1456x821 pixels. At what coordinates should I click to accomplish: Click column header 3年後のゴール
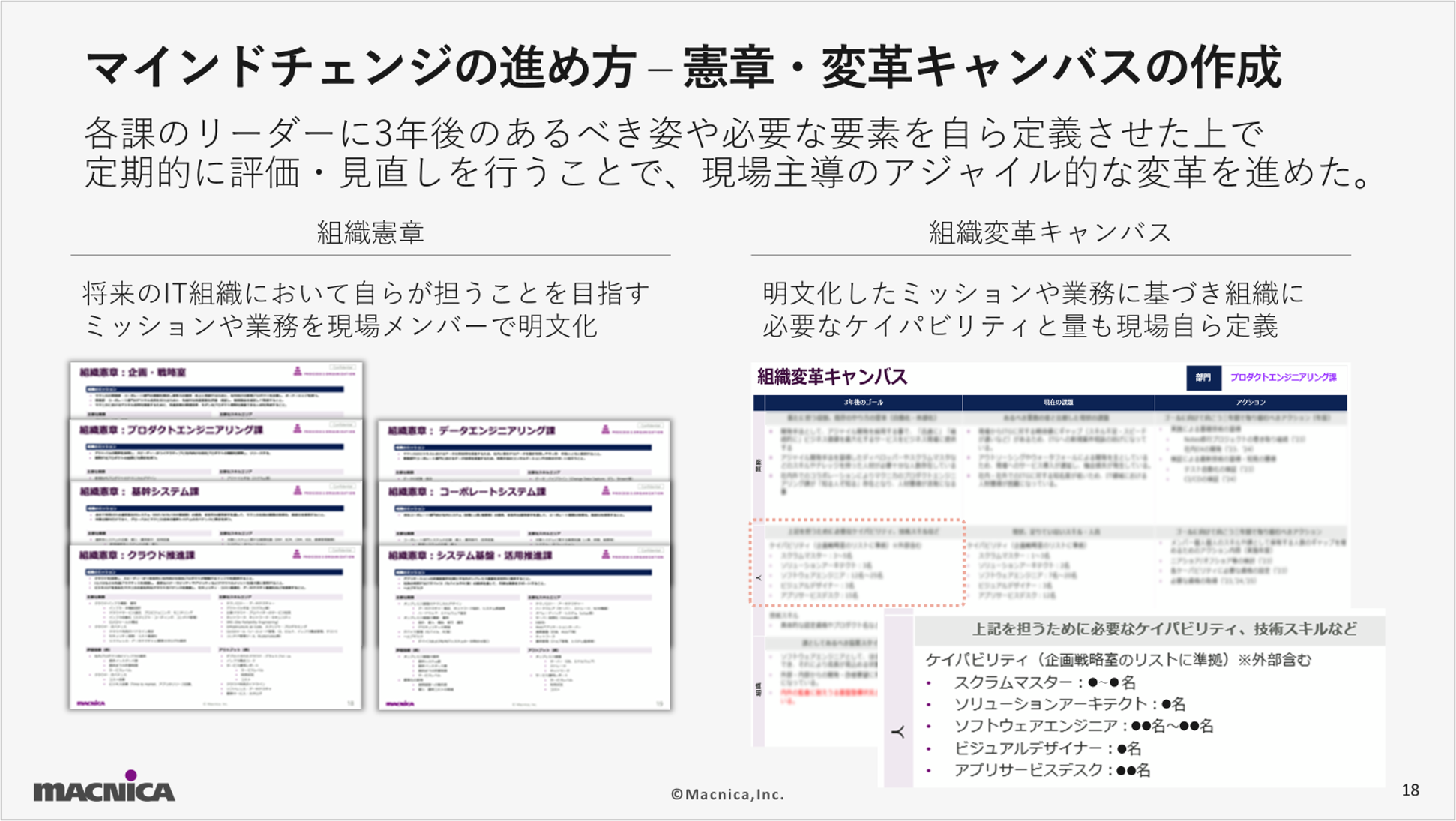863,403
